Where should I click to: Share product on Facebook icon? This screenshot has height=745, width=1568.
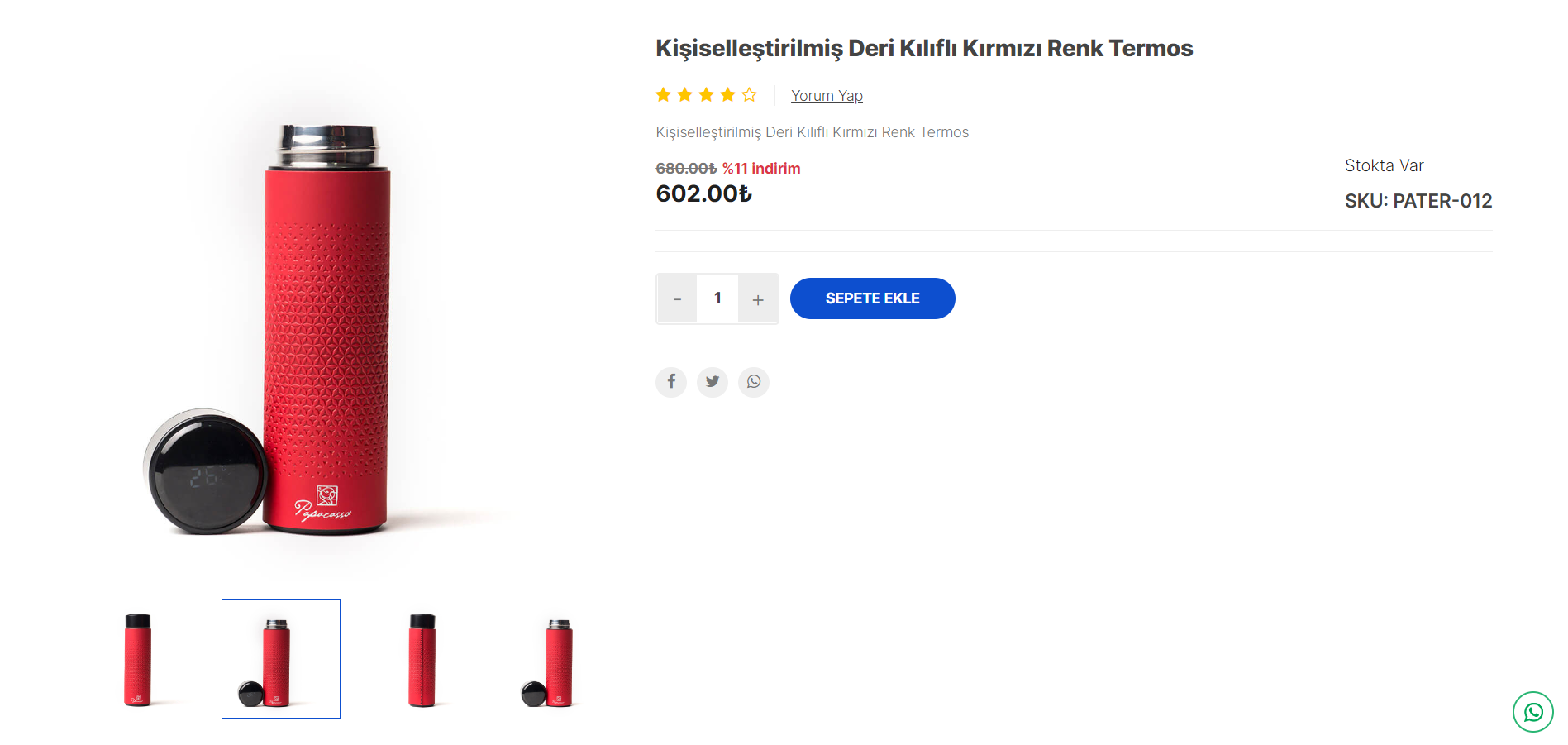[671, 382]
